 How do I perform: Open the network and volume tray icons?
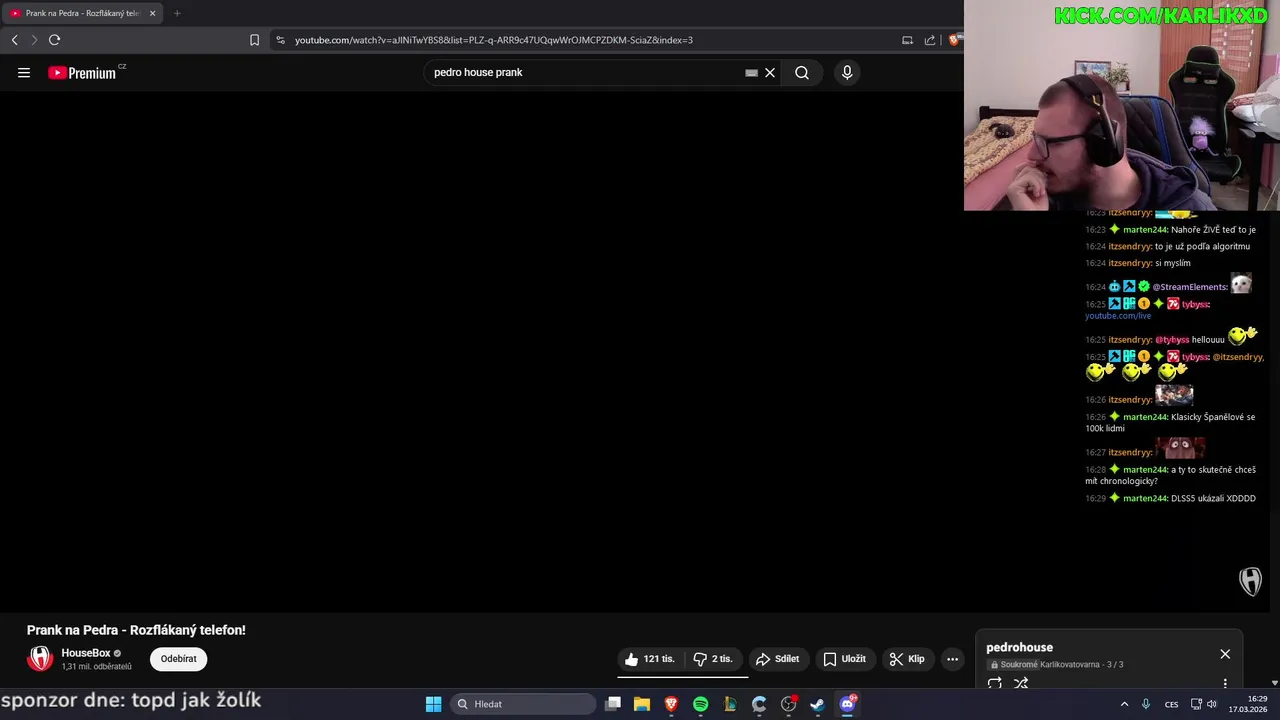[1206, 704]
